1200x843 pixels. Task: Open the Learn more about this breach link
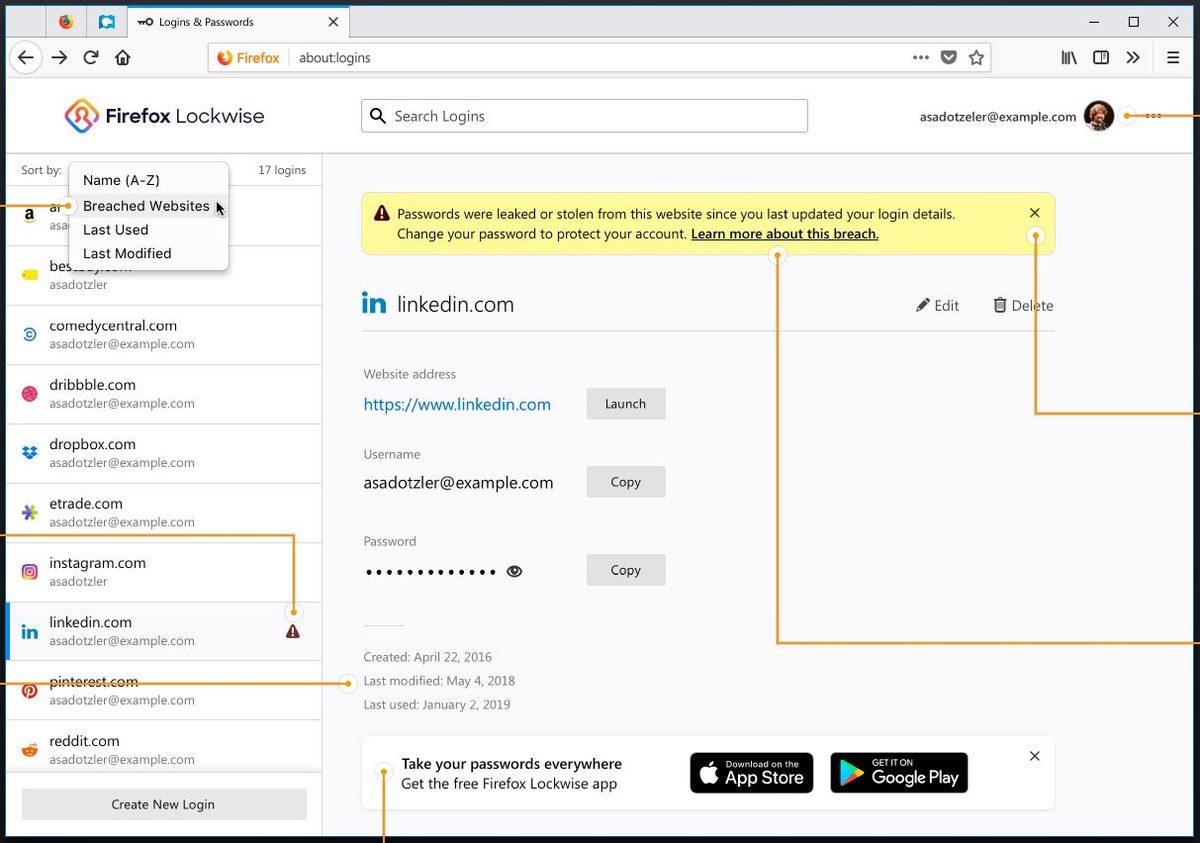(784, 233)
